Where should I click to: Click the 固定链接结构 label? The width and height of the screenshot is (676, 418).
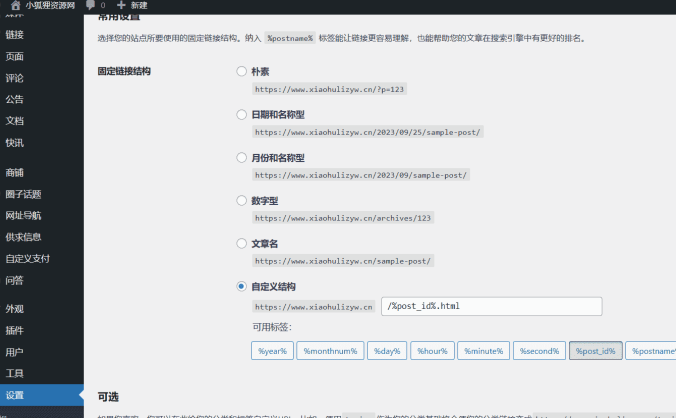pos(124,71)
